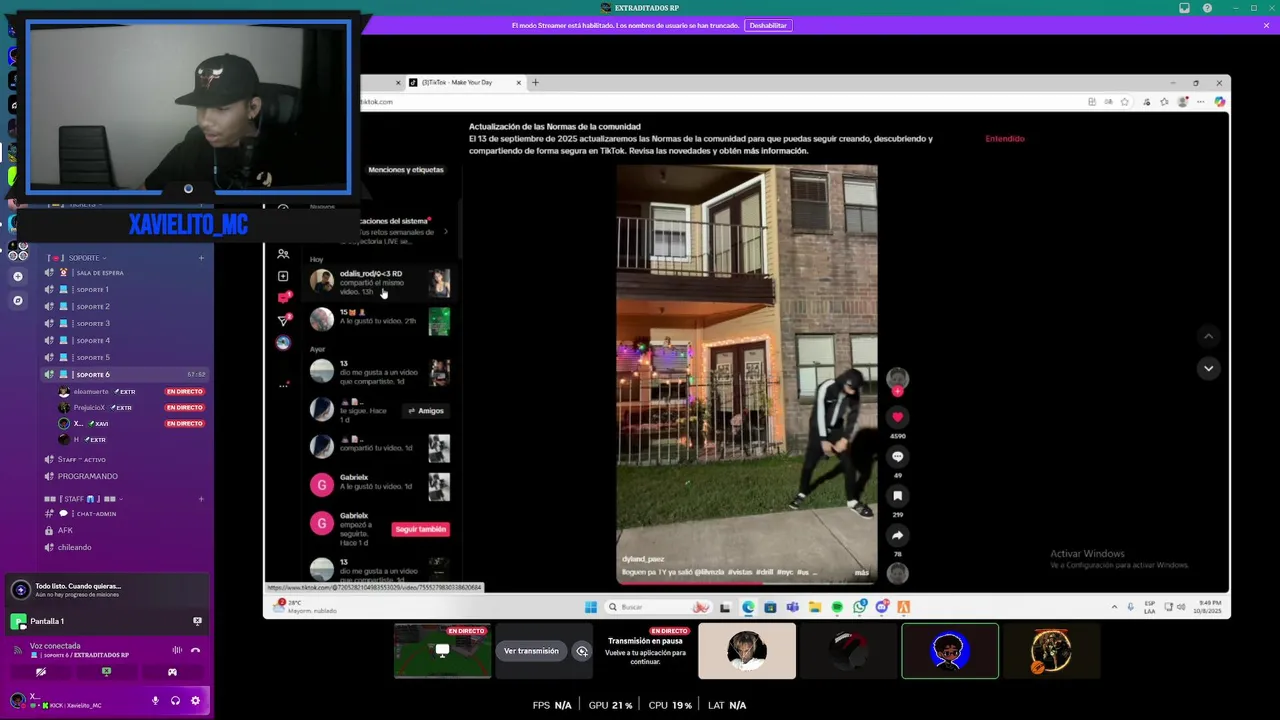
Task: Add a server plus icon in Discord
Action: (x=17, y=276)
